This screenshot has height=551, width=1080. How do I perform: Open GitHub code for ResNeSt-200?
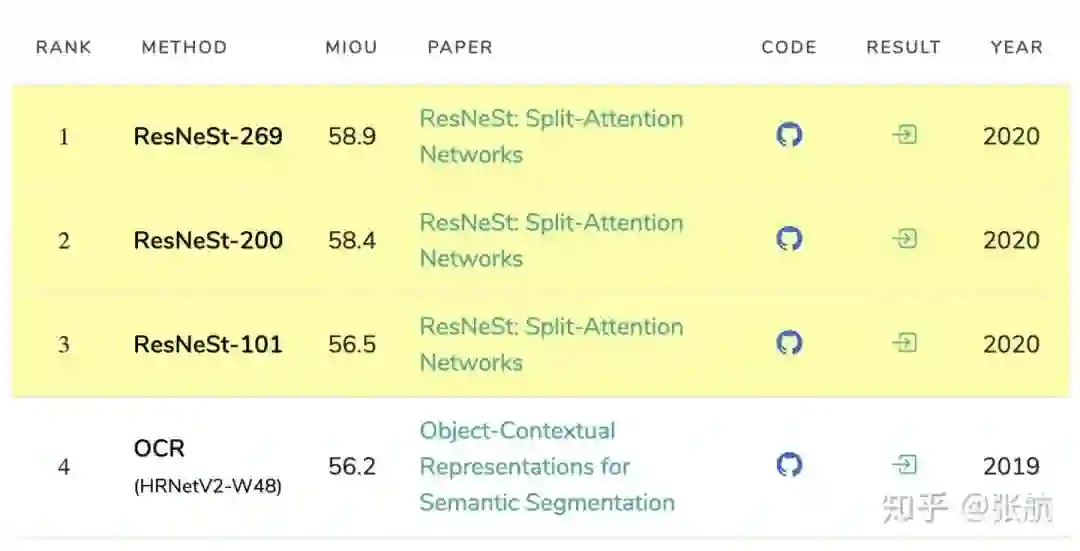point(789,239)
